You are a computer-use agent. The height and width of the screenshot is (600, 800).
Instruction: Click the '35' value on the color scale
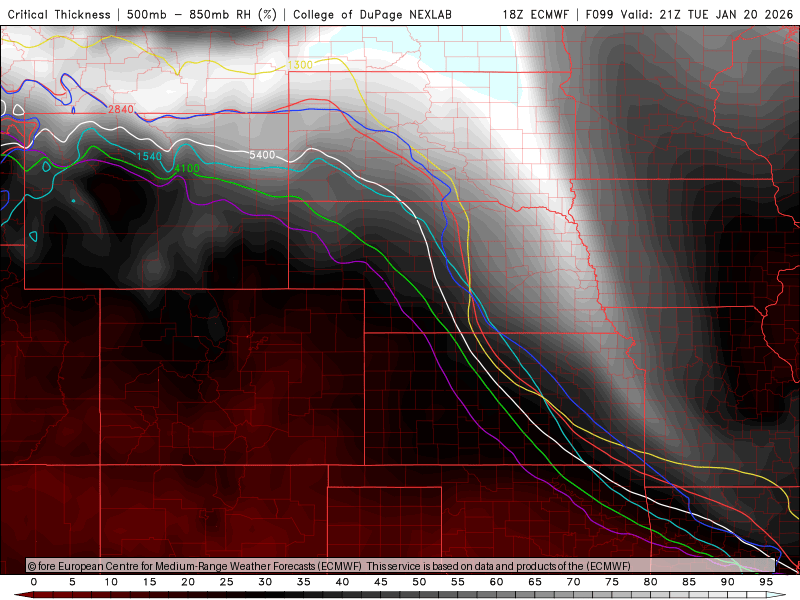tap(304, 582)
